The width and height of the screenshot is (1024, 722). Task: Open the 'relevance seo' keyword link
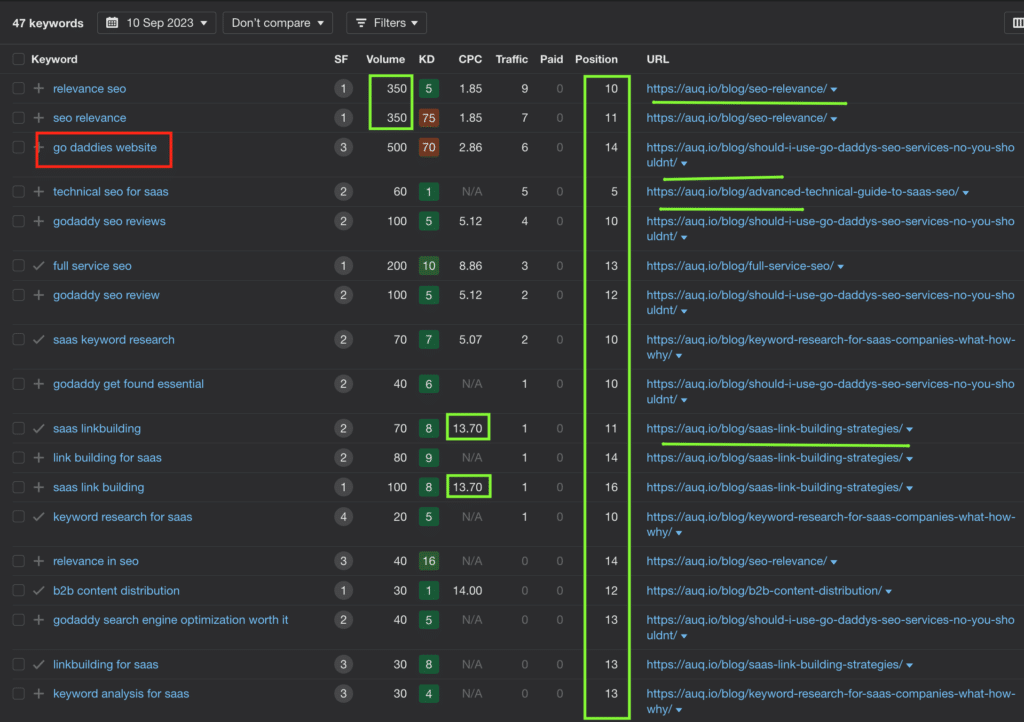tap(89, 88)
